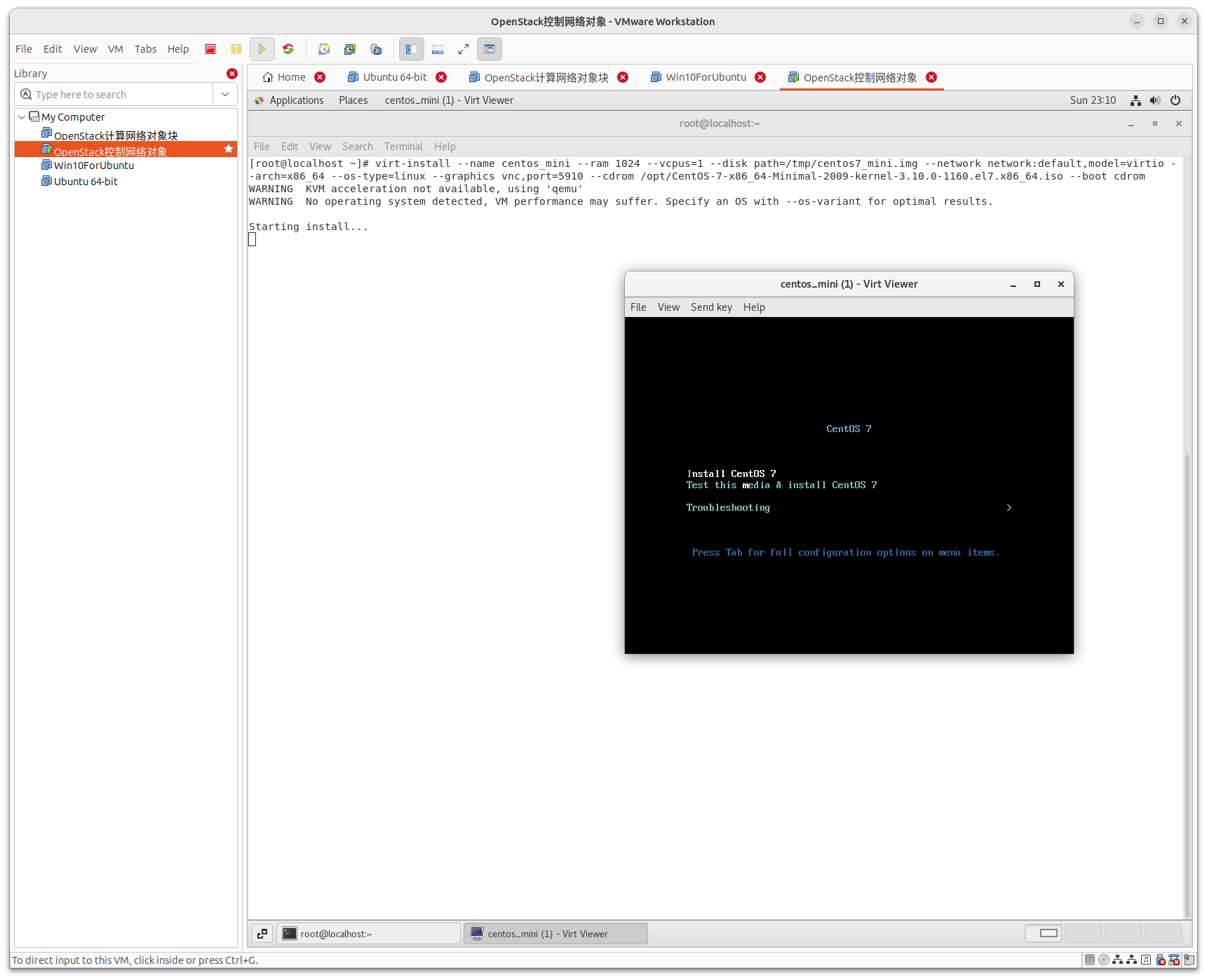Image resolution: width=1207 pixels, height=980 pixels.
Task: Open Virt Viewer View menu
Action: 668,307
